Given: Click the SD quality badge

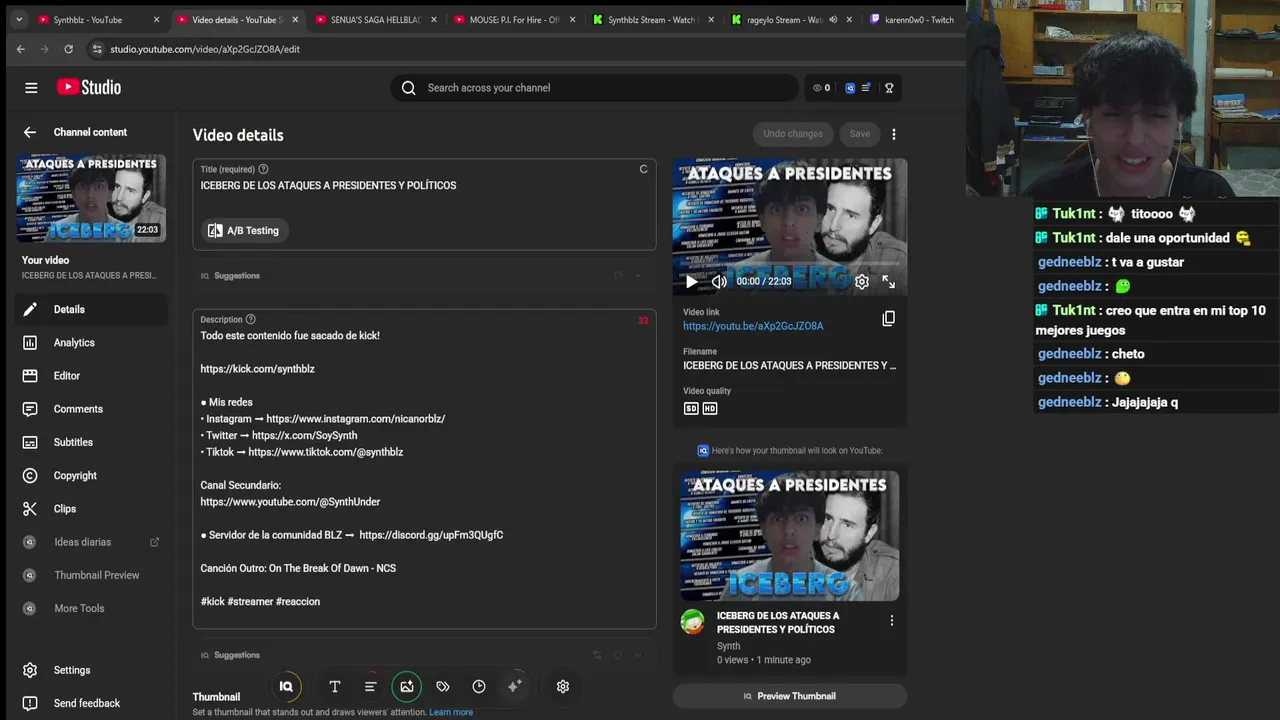Looking at the screenshot, I should coord(691,408).
